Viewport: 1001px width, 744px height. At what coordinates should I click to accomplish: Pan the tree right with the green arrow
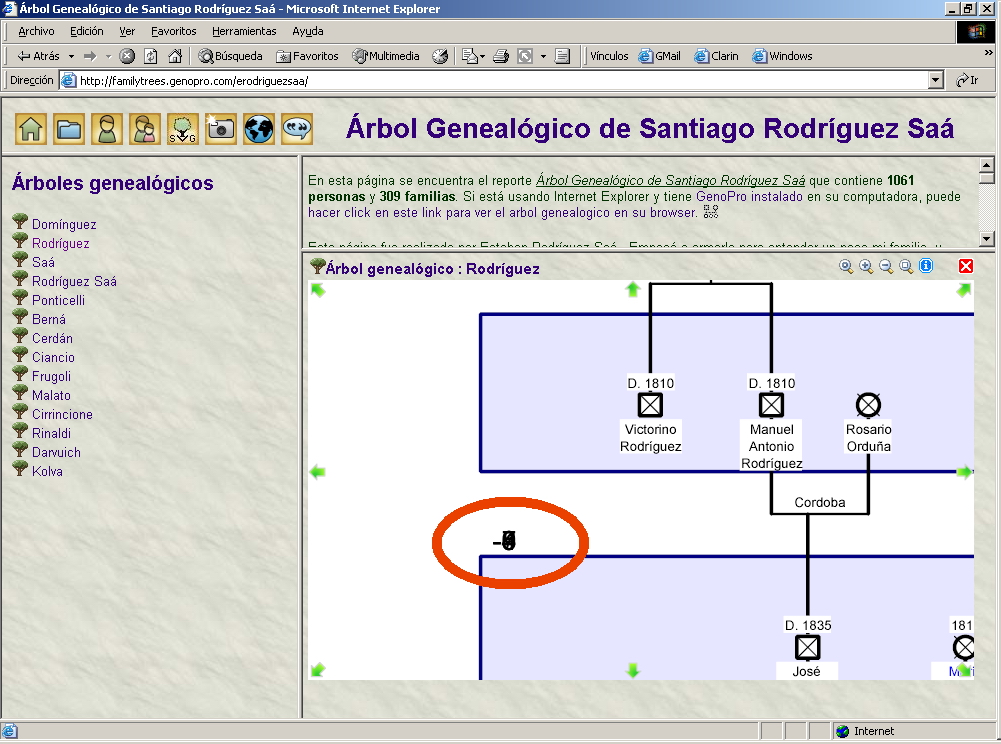964,472
